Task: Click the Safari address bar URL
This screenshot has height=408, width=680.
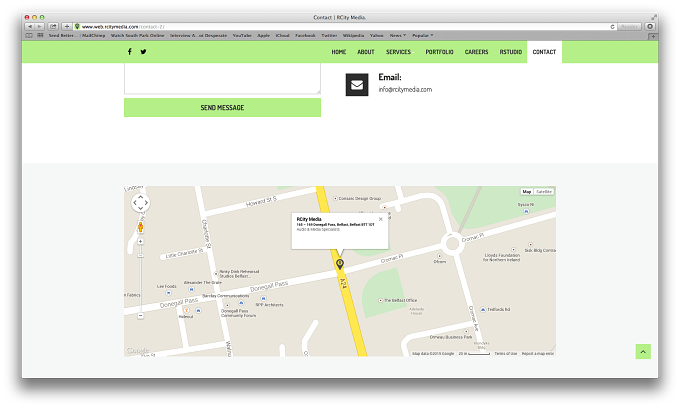Action: 123,26
